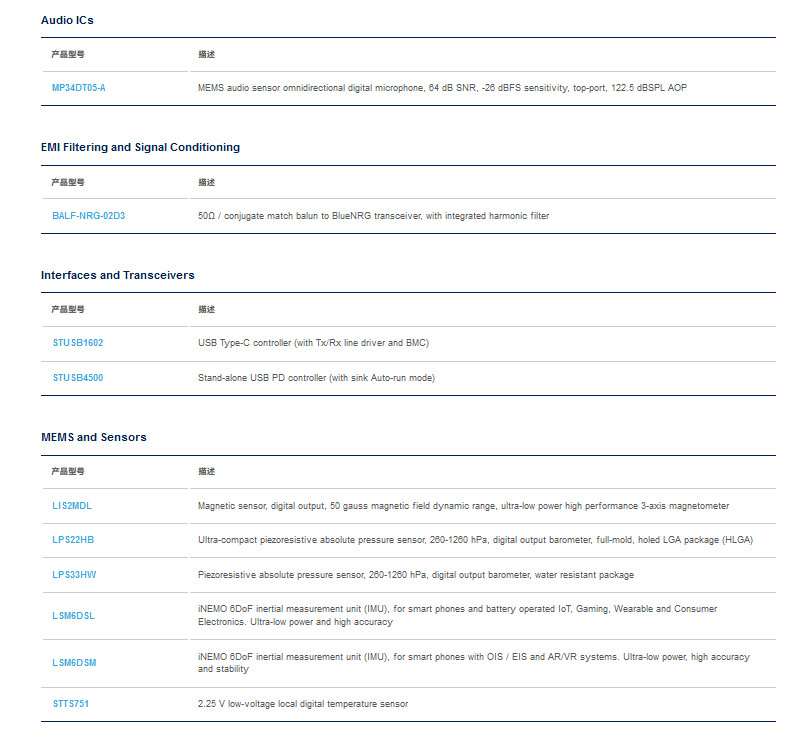The image size is (800, 735).
Task: Click the EMI Filtering and Signal Conditioning heading
Action: [x=140, y=147]
